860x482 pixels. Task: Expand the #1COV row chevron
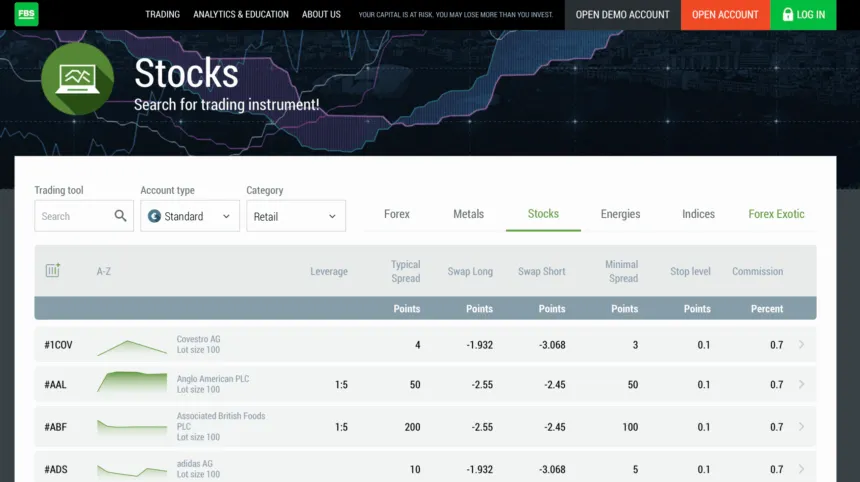click(801, 345)
